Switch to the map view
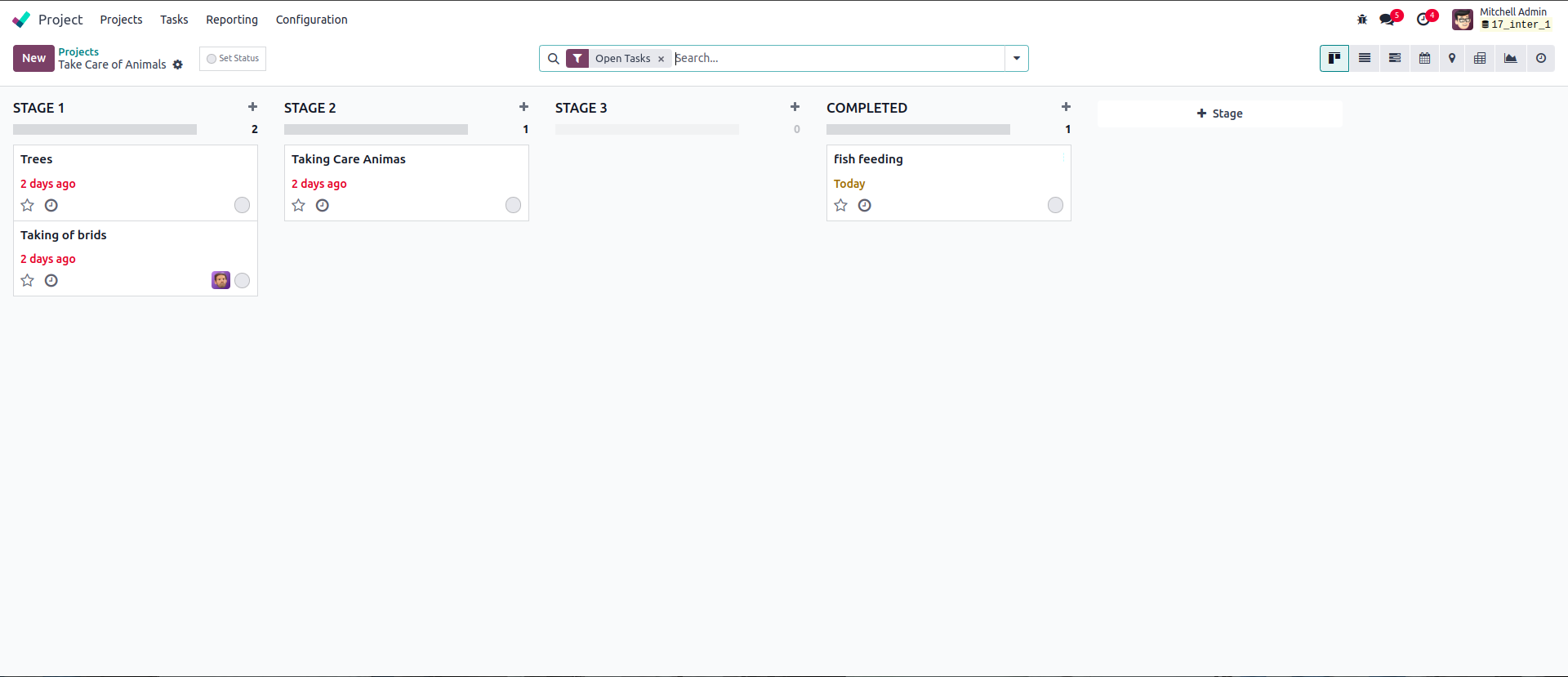Viewport: 1568px width, 677px height. (x=1452, y=58)
